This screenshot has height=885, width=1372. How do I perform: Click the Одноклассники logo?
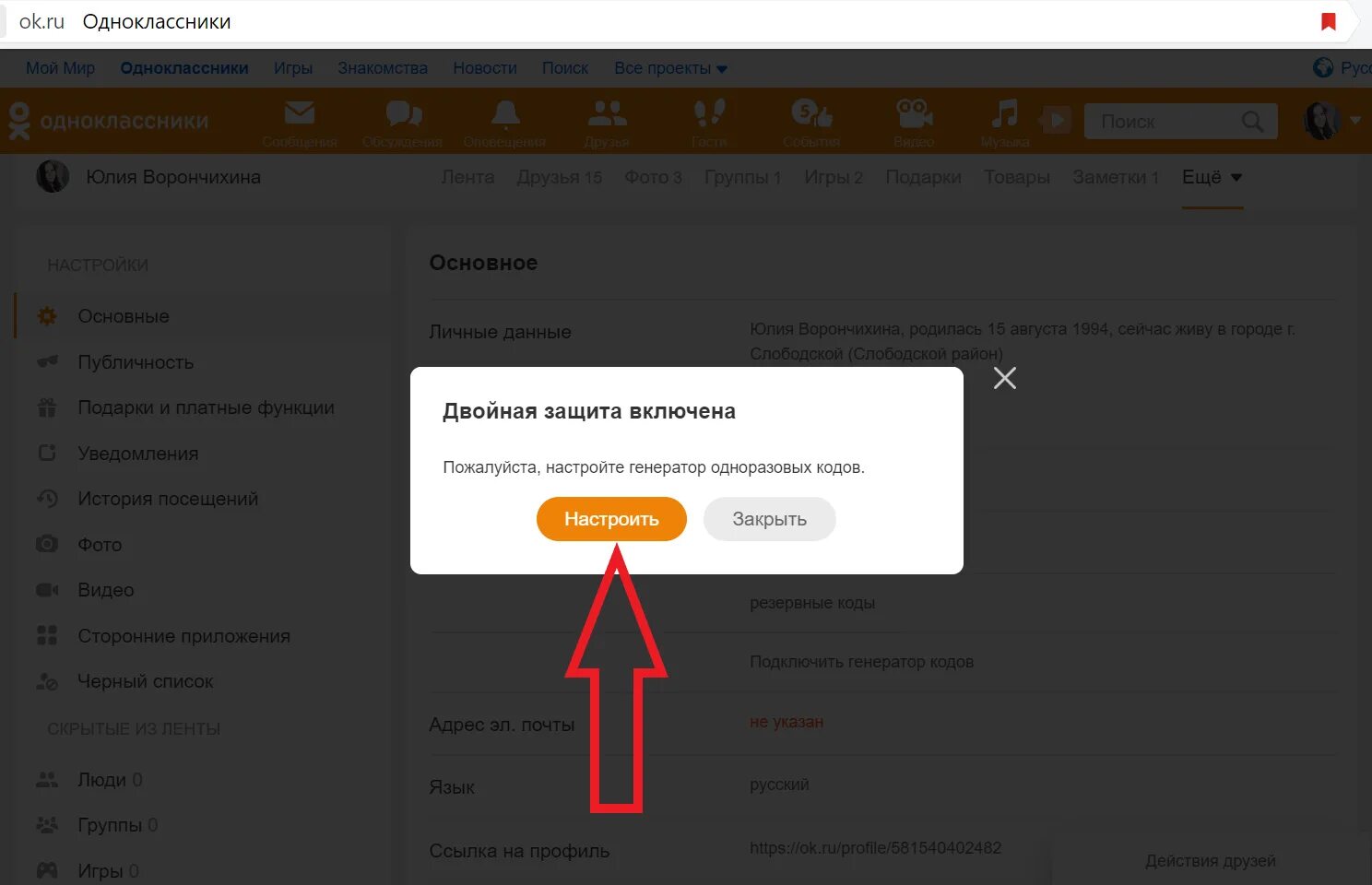point(109,121)
